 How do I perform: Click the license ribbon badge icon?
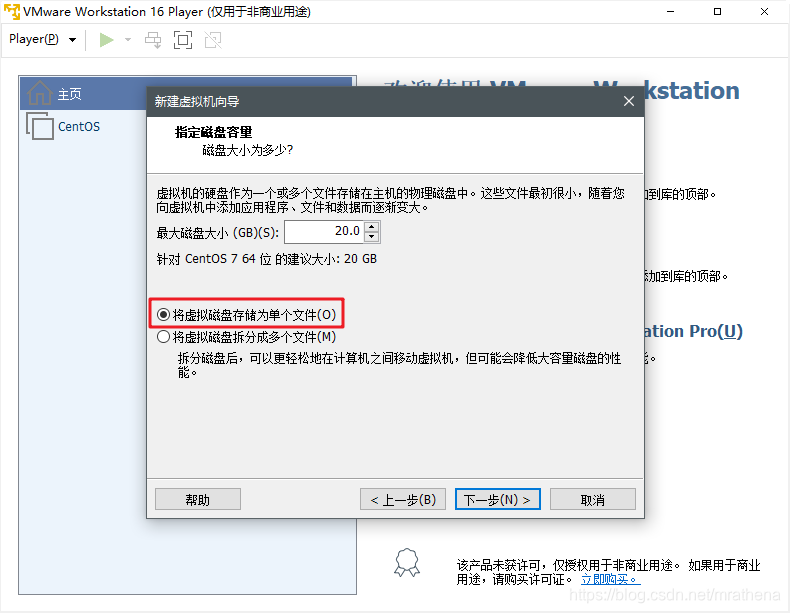407,563
